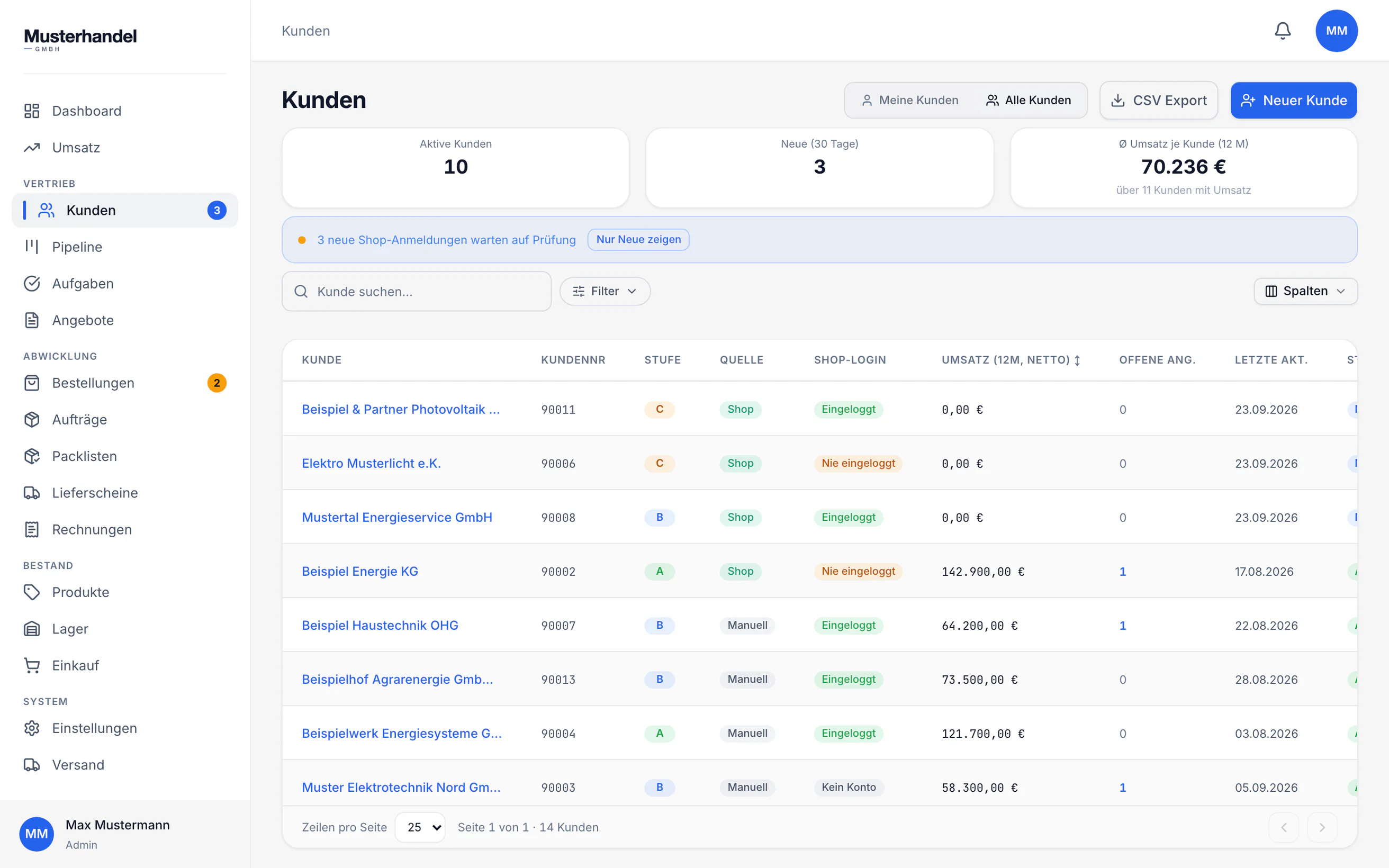Open customer Beispiel Energie KG

click(360, 571)
